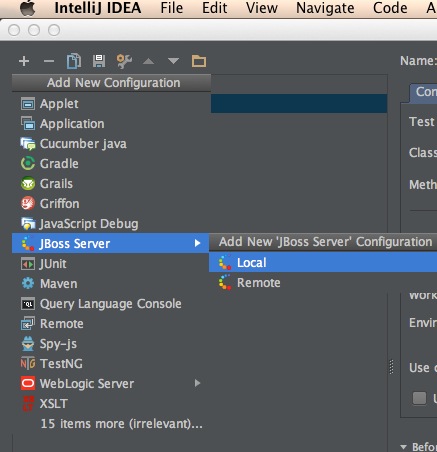Click the green Gradle icon

click(x=28, y=164)
